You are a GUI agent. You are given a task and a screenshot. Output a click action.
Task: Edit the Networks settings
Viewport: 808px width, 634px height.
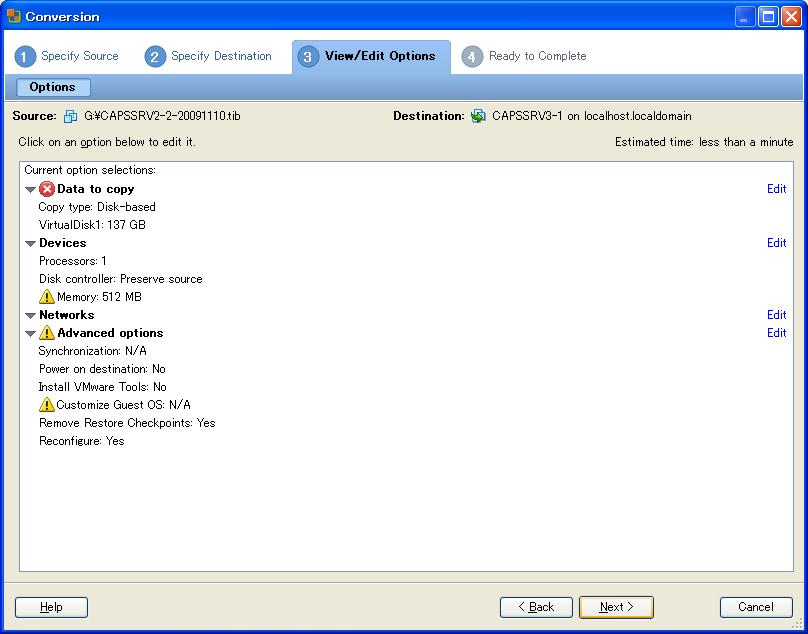coord(777,315)
